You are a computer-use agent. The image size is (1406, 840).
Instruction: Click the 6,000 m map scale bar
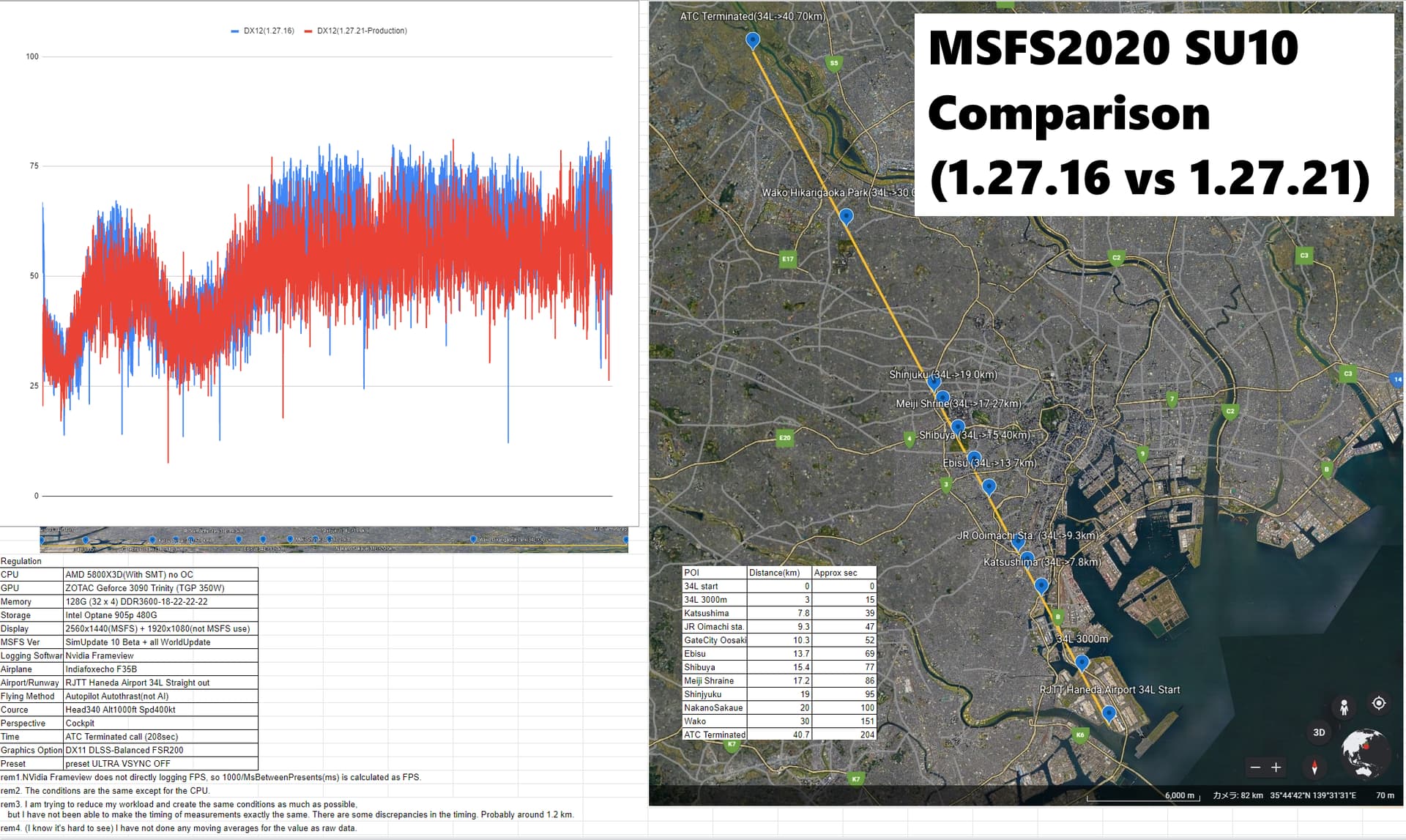click(1143, 796)
